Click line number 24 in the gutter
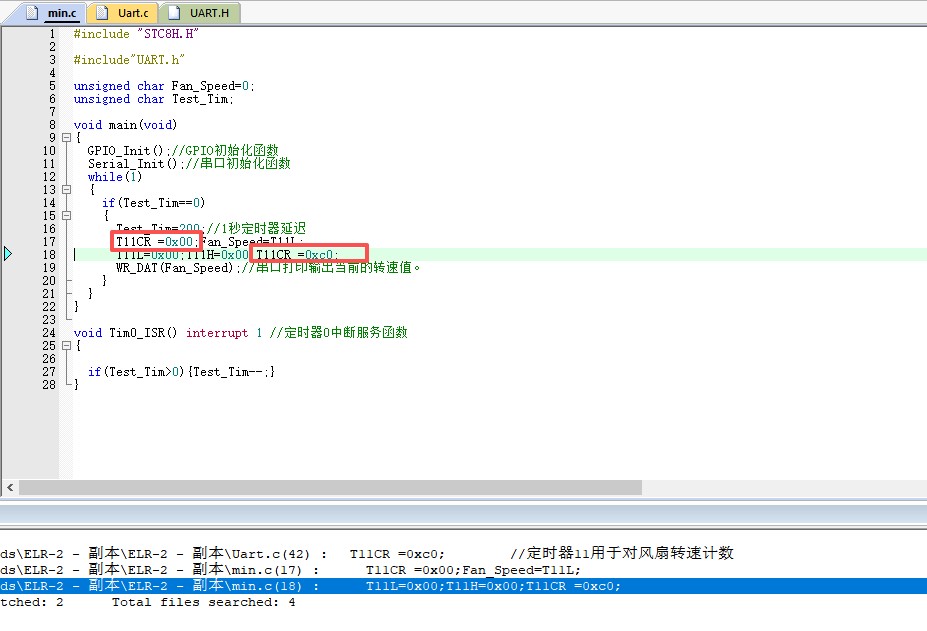The image size is (927, 631). coord(48,333)
